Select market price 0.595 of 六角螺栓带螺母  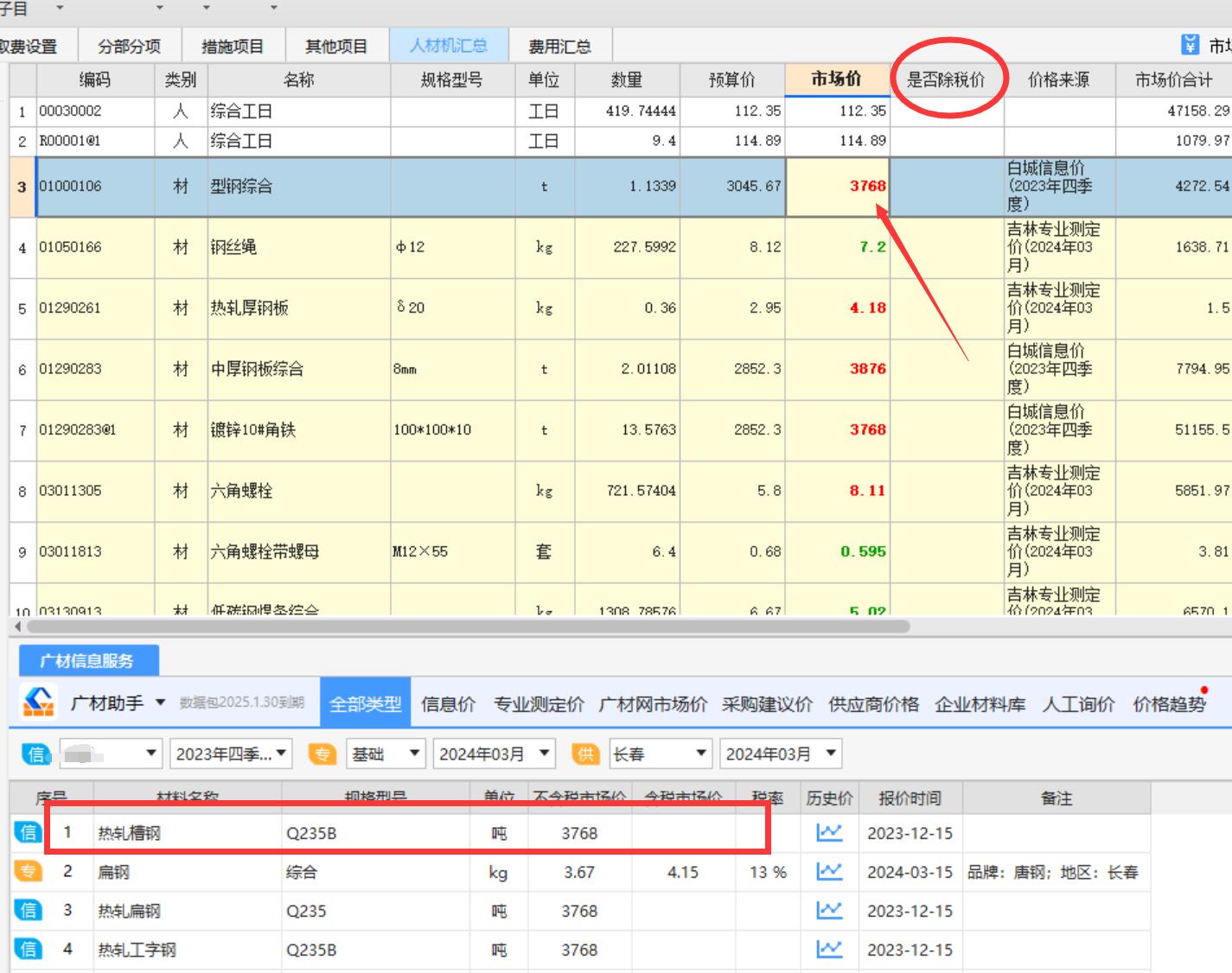pos(837,551)
